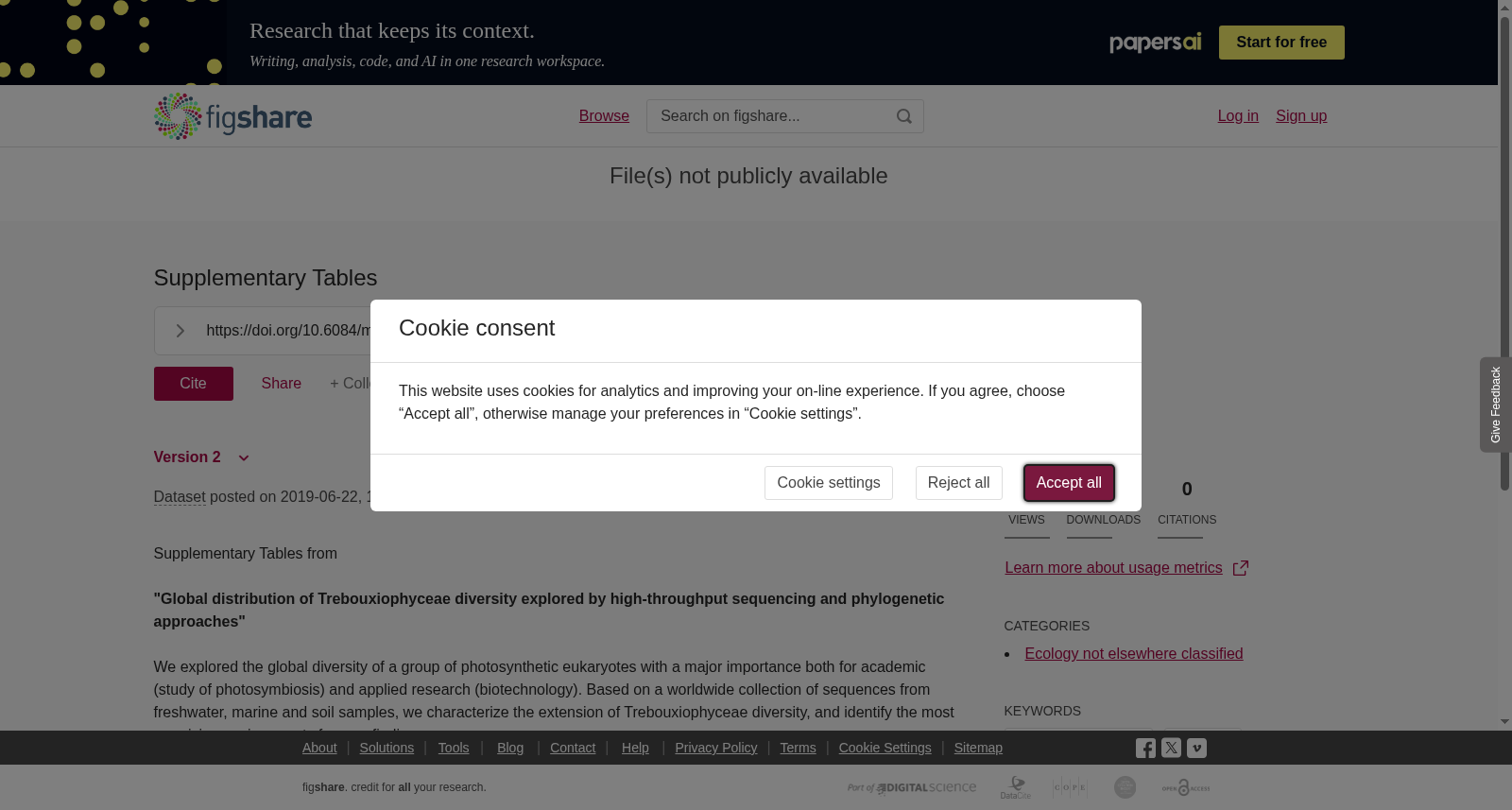The image size is (1512, 810).
Task: Open the Version 2 dropdown
Action: click(201, 457)
